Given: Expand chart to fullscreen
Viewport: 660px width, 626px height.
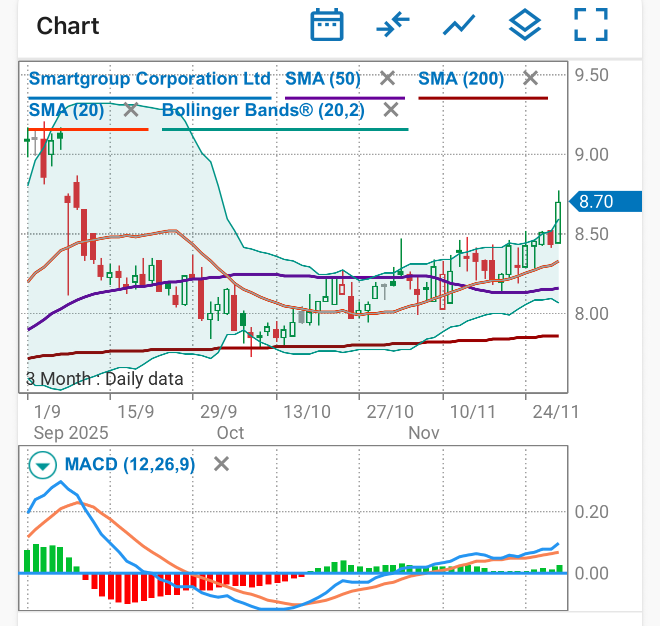Looking at the screenshot, I should click(591, 25).
